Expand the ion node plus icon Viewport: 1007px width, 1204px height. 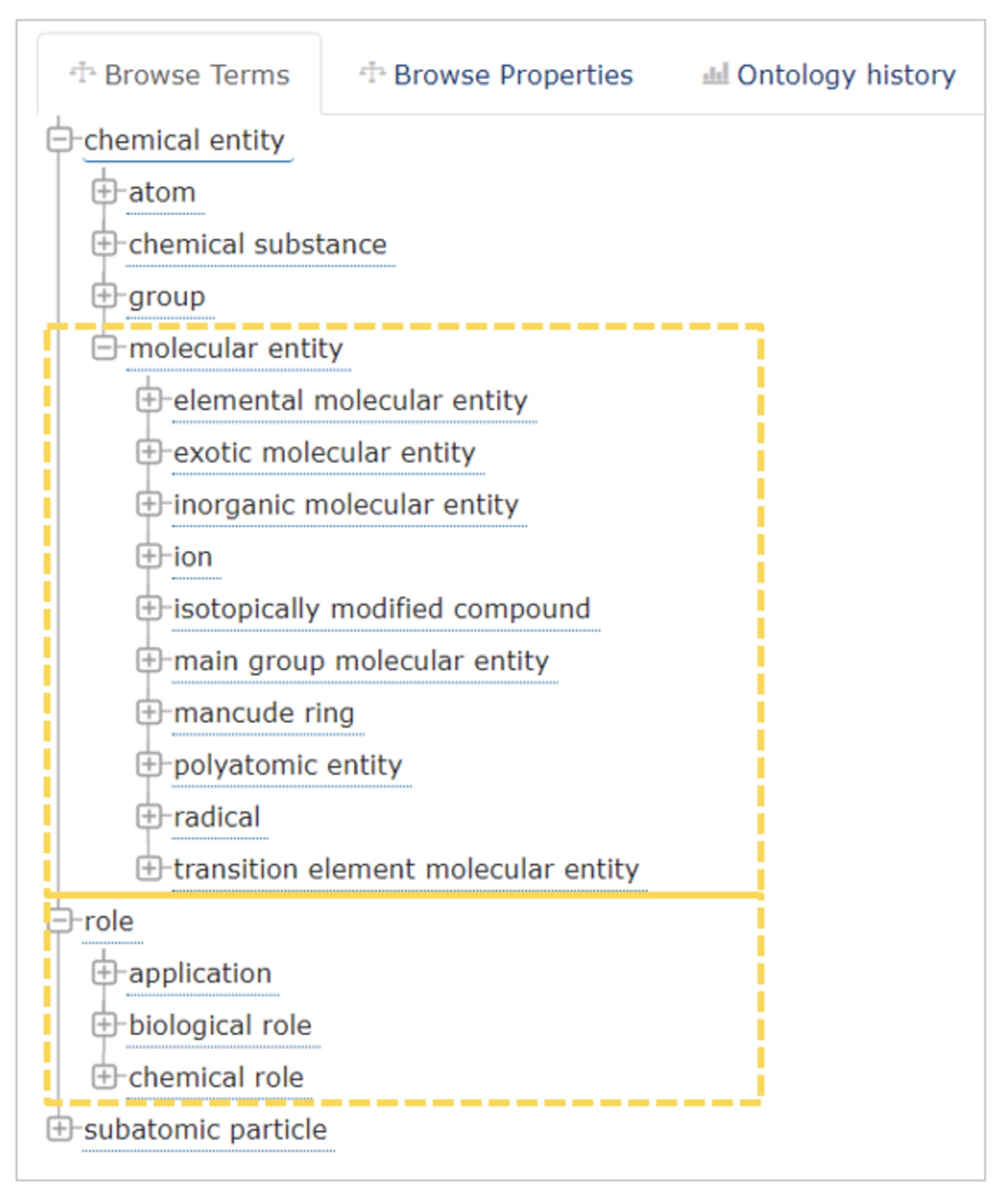coord(149,556)
